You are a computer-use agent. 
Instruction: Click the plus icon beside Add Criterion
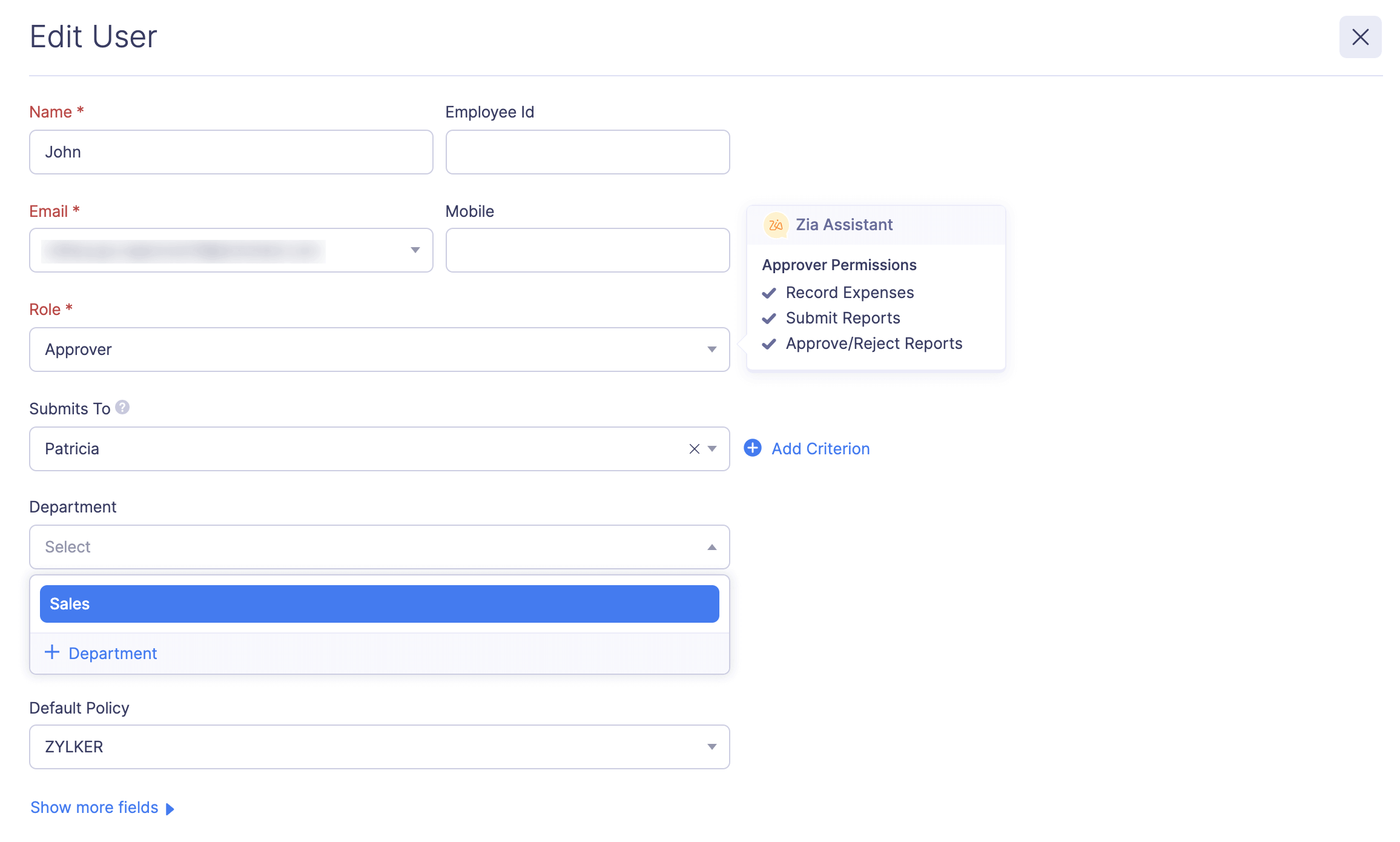coord(752,448)
